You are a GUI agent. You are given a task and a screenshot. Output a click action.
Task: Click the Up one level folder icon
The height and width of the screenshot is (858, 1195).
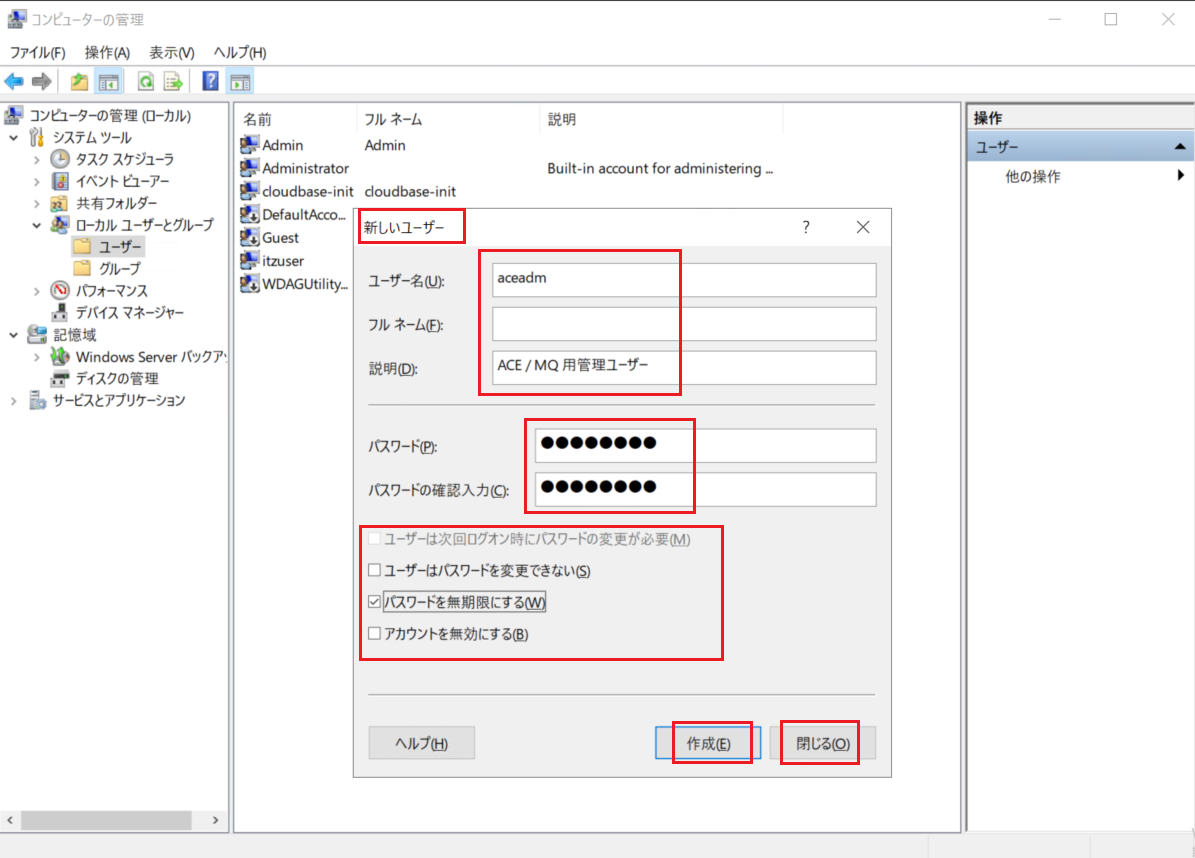pyautogui.click(x=79, y=82)
